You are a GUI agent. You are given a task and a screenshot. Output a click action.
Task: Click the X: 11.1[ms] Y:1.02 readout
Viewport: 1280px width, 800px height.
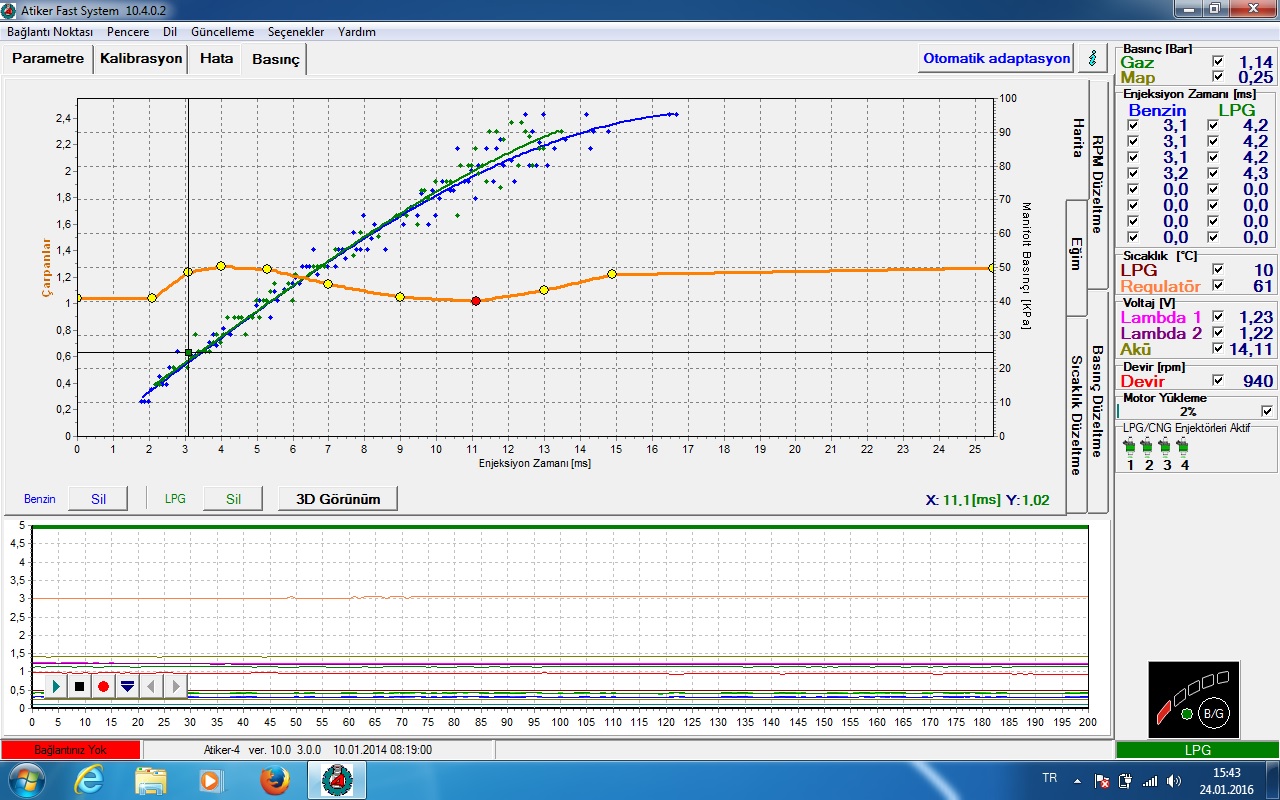coord(988,500)
